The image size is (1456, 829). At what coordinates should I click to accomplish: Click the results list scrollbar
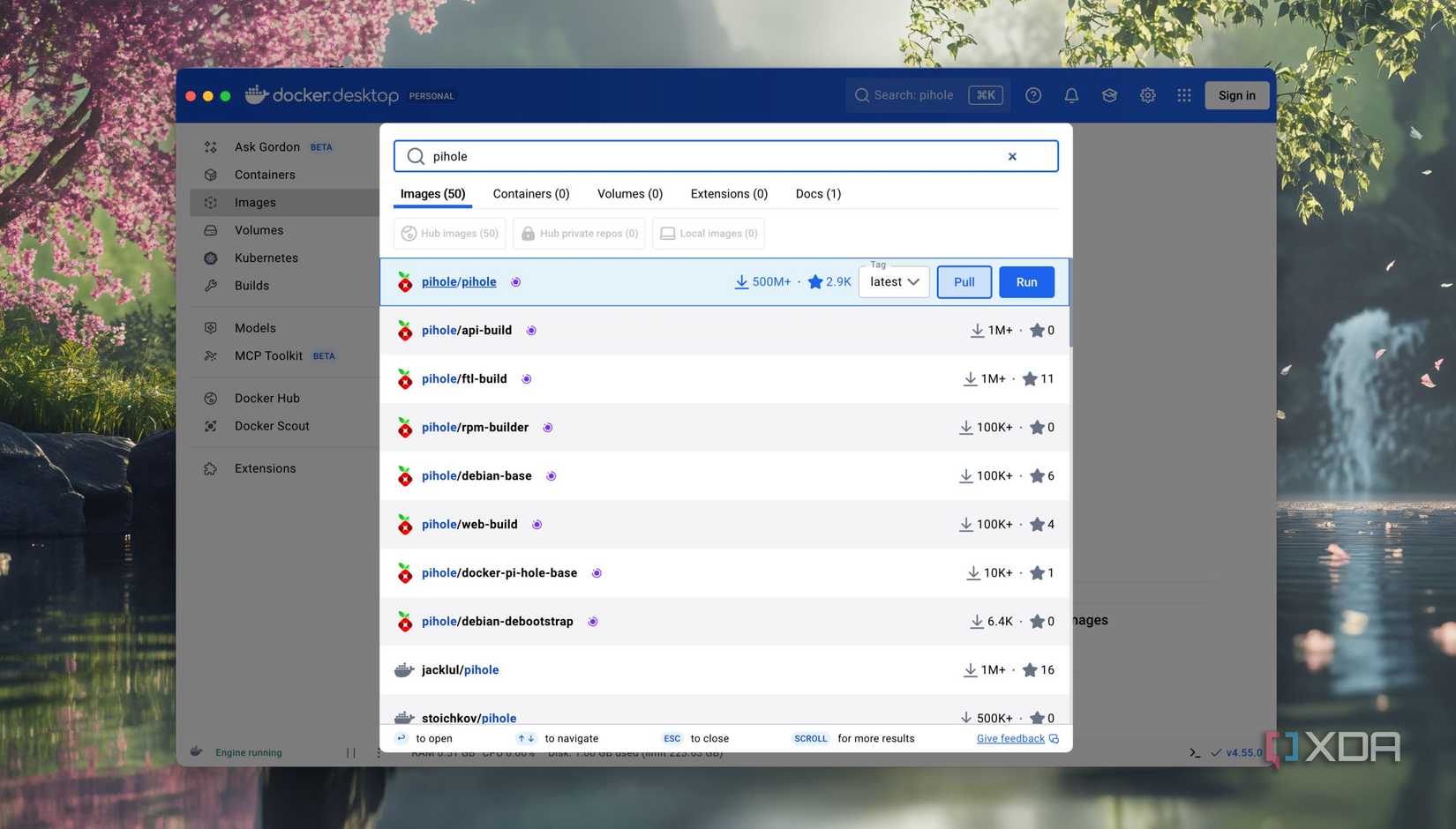[x=1070, y=304]
